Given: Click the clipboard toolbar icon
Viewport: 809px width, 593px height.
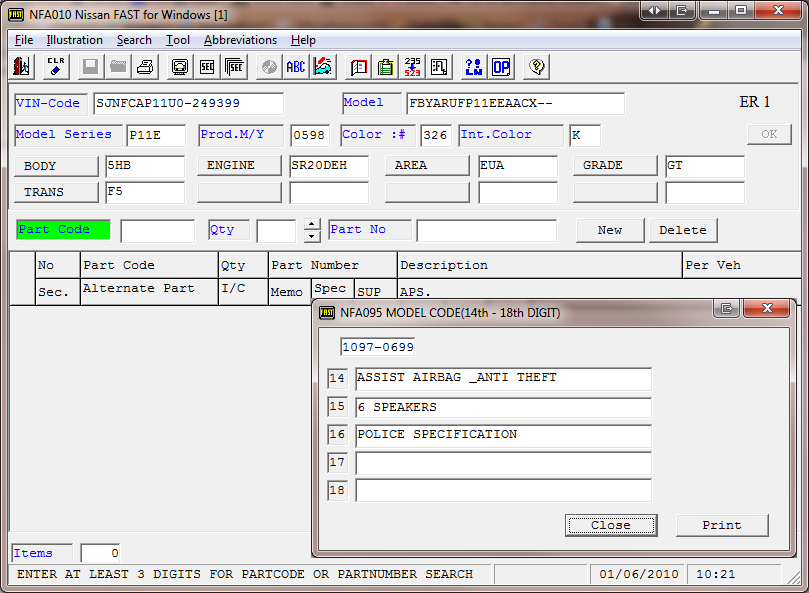Looking at the screenshot, I should (385, 67).
